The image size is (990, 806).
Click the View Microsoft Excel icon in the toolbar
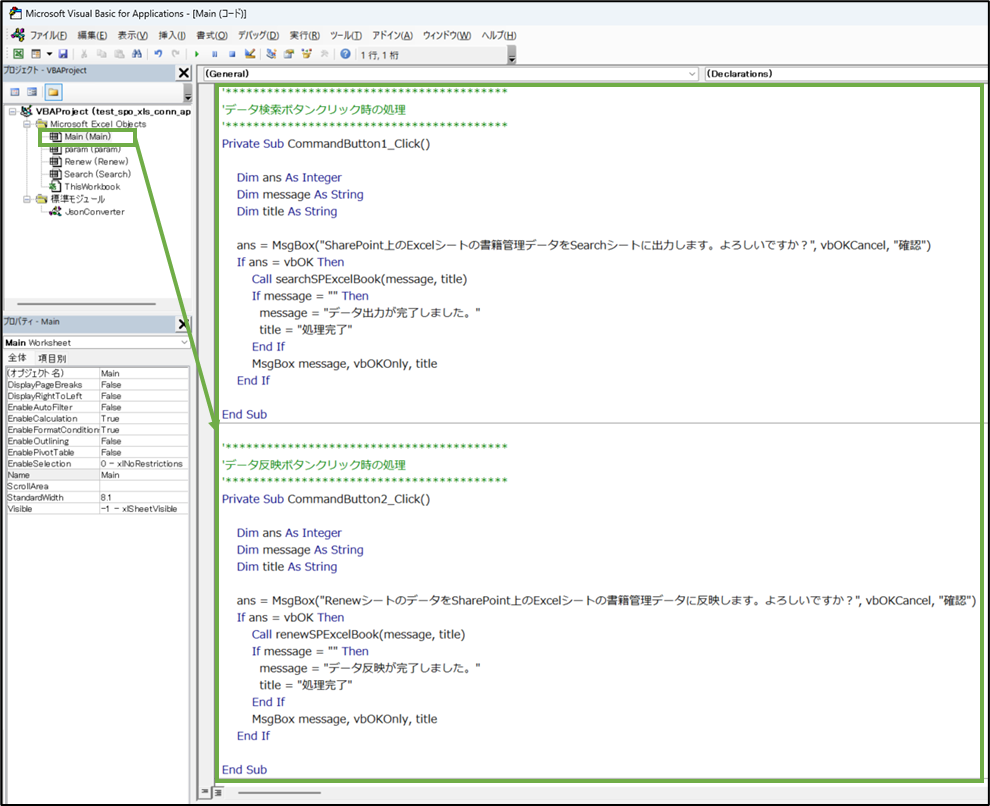click(x=18, y=54)
